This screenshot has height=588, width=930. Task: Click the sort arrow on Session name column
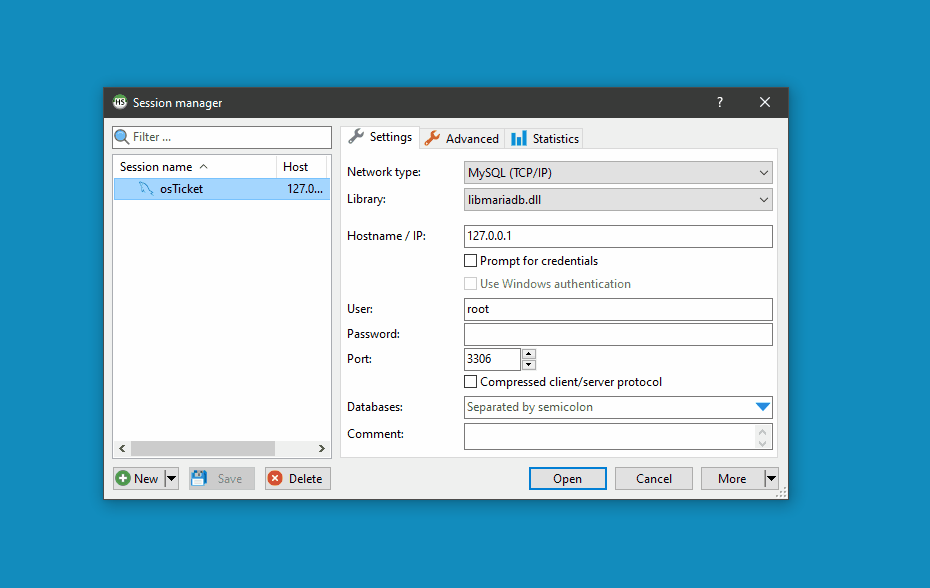[x=203, y=167]
